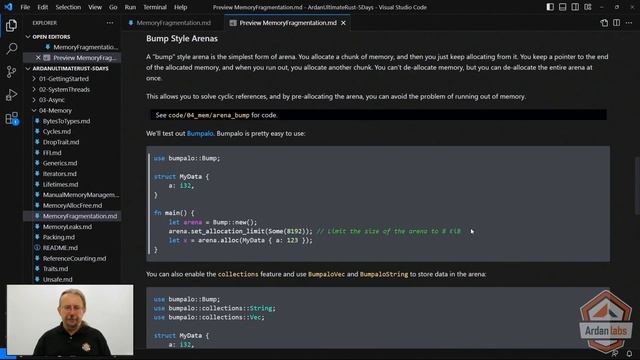Click the inline code collections
Screen dimensions: 640x360
pyautogui.click(x=238, y=274)
